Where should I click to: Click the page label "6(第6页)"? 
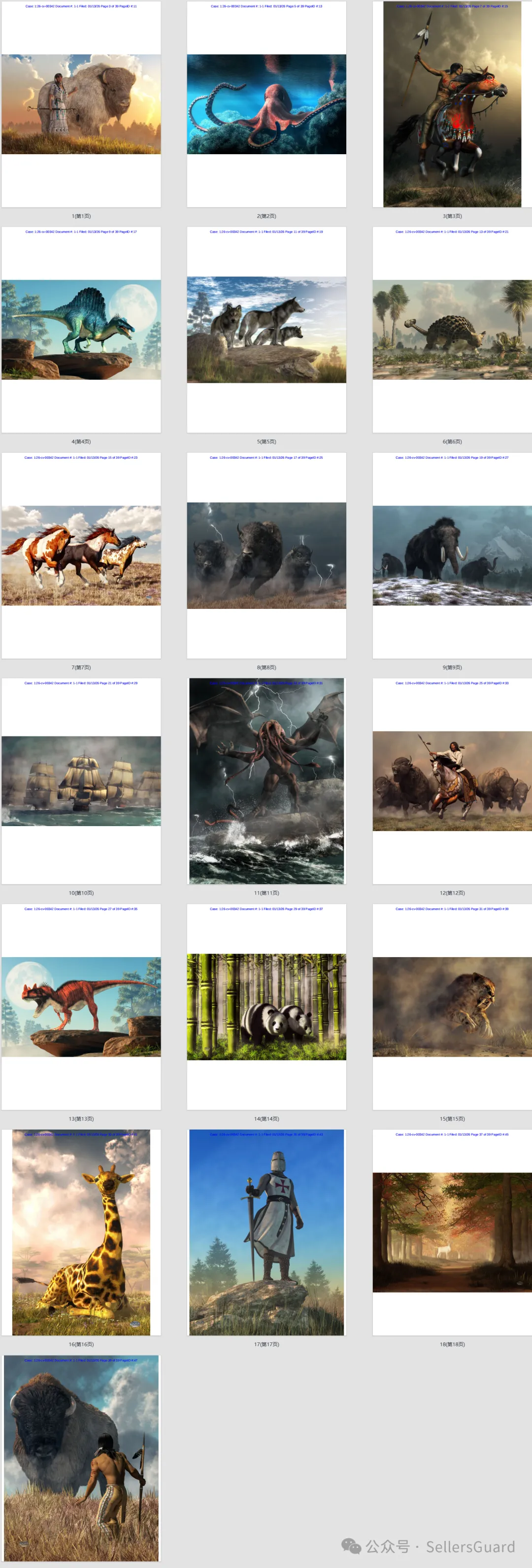452,442
